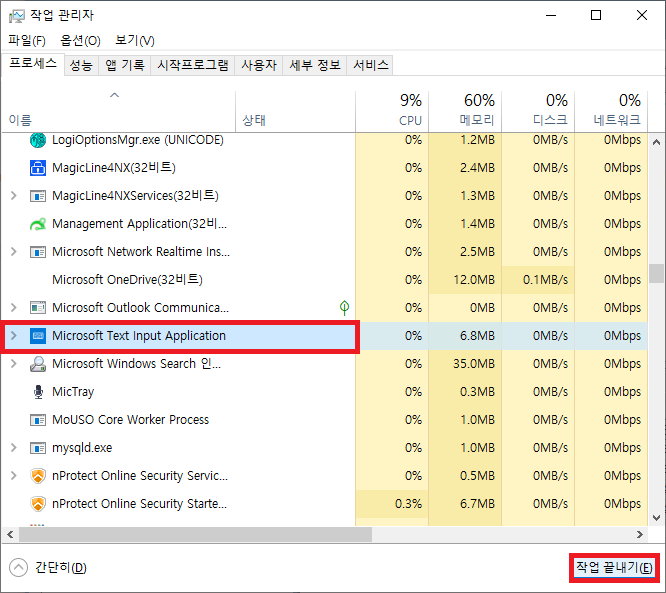Click the Microsoft Windows Search icon
666x593 pixels.
pos(39,364)
